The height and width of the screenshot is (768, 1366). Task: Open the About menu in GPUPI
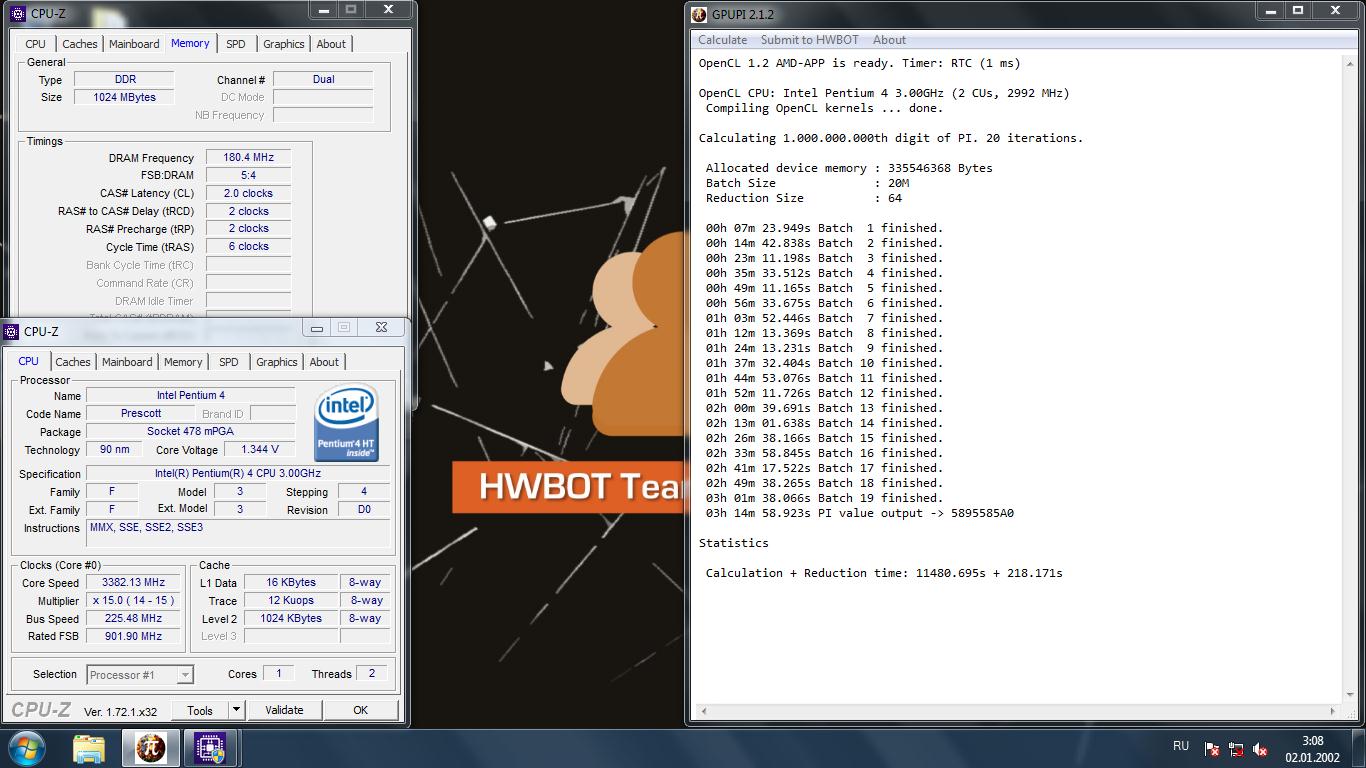(889, 40)
